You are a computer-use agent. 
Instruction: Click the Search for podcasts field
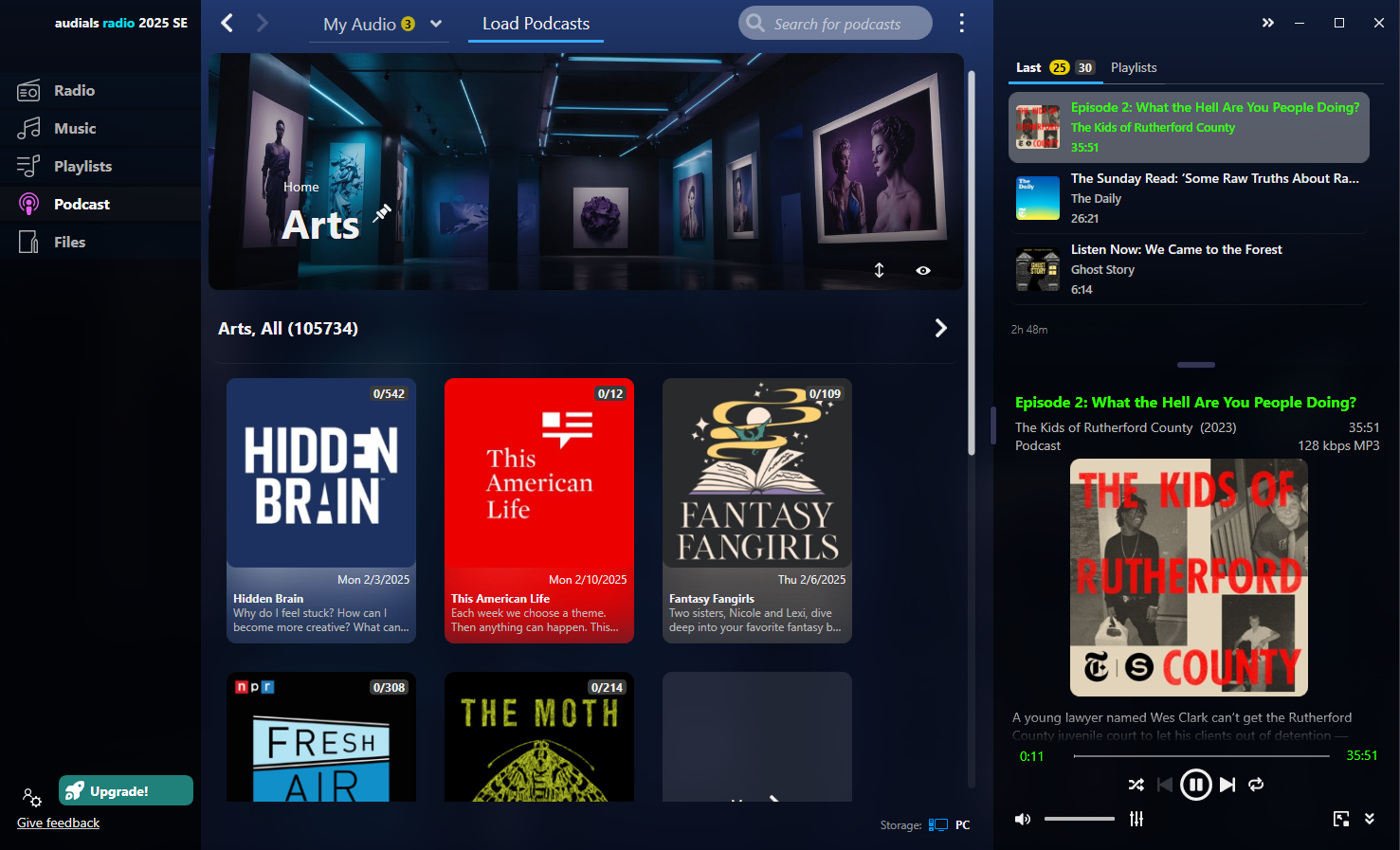pos(835,24)
